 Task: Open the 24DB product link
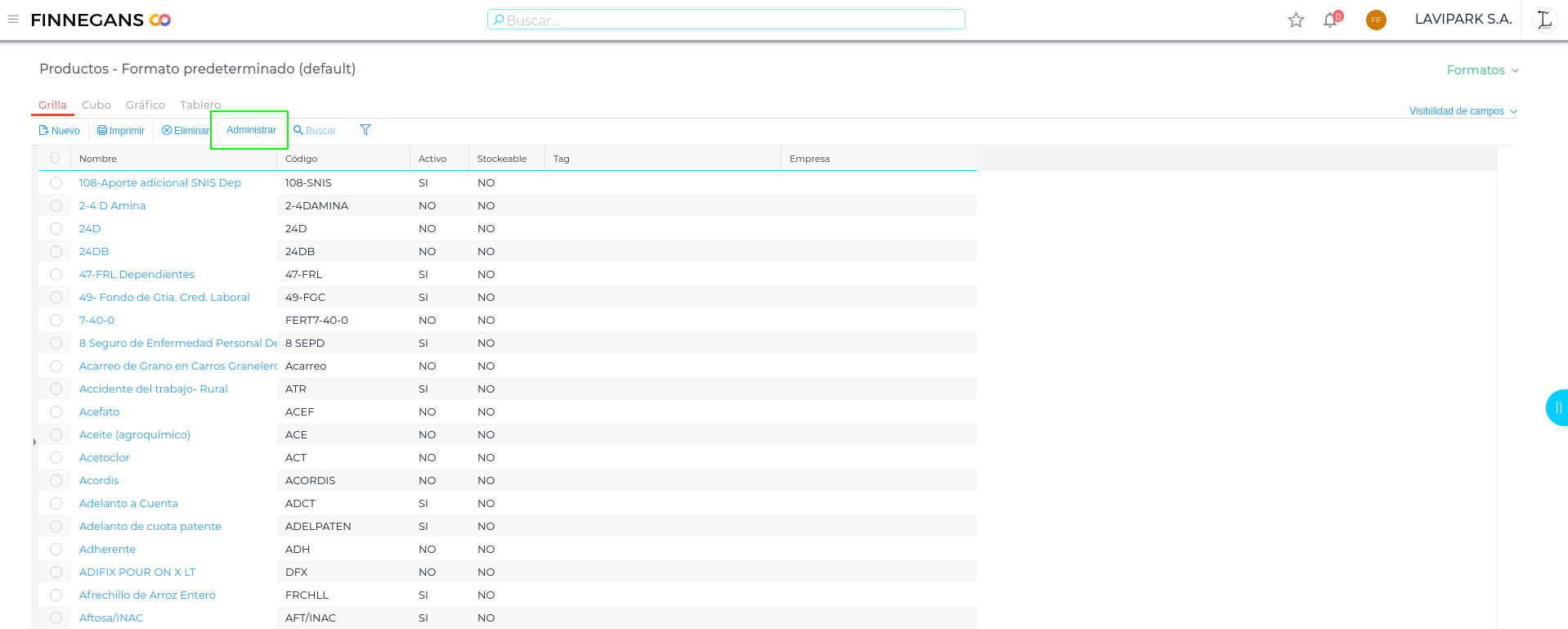coord(94,251)
